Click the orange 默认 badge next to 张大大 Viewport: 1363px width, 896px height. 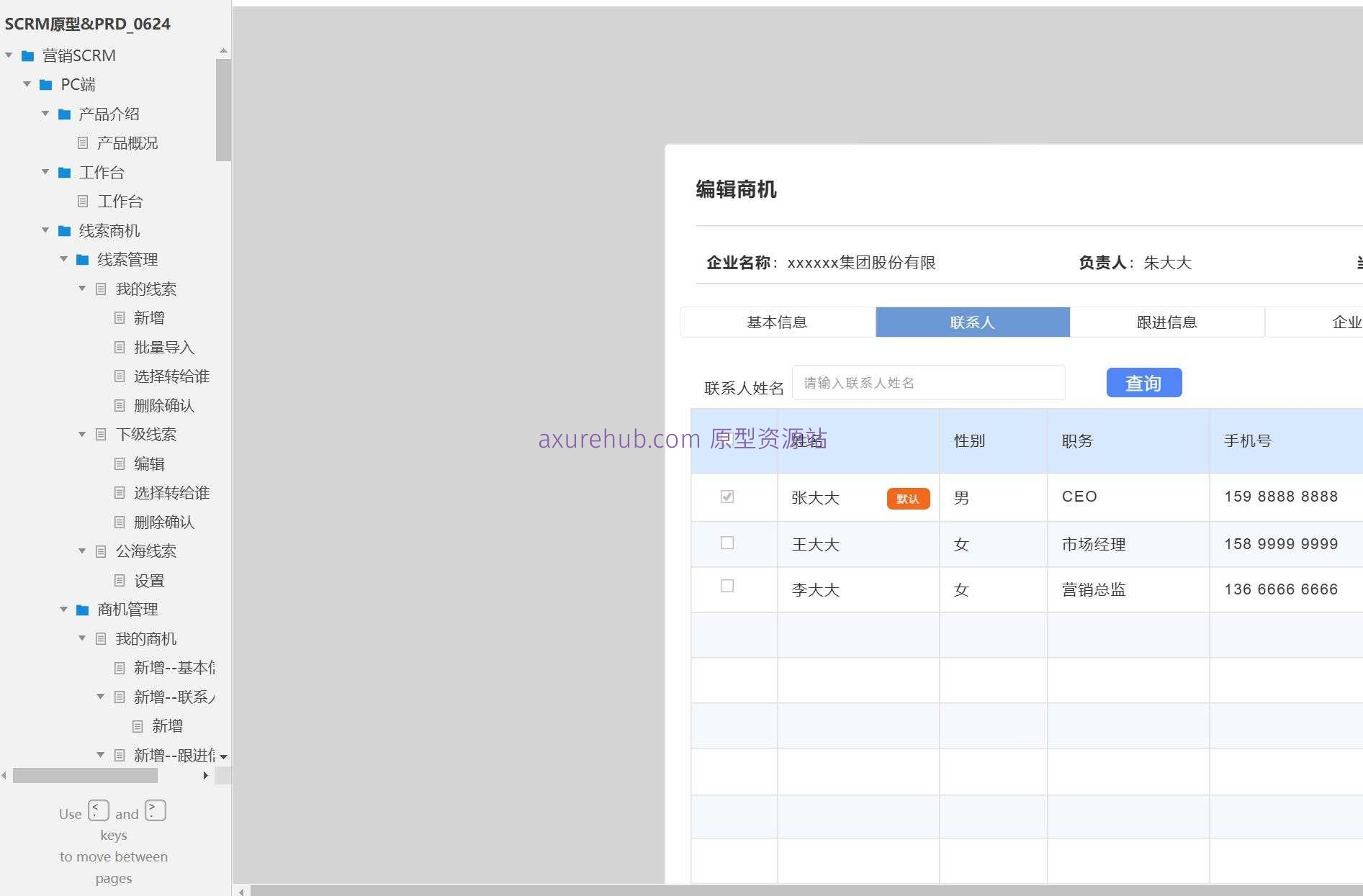pyautogui.click(x=908, y=498)
